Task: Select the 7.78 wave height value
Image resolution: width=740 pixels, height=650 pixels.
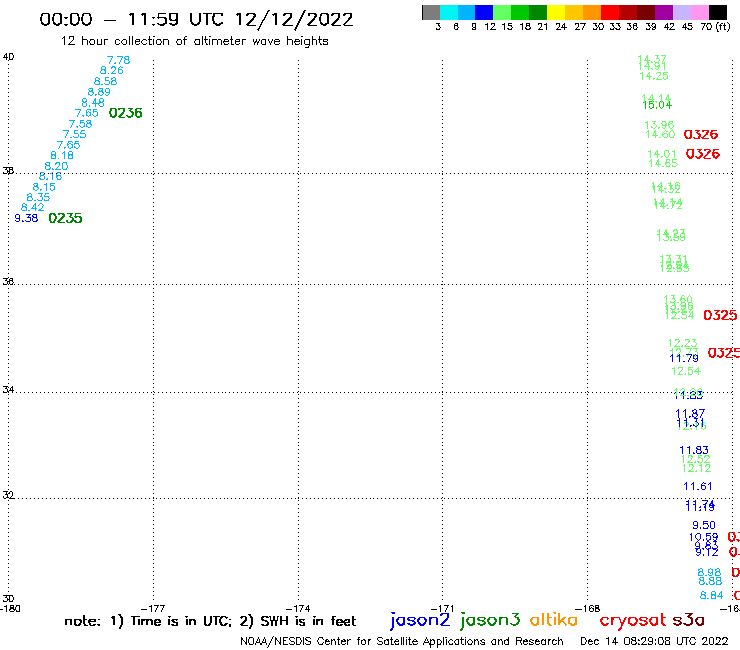Action: (118, 60)
